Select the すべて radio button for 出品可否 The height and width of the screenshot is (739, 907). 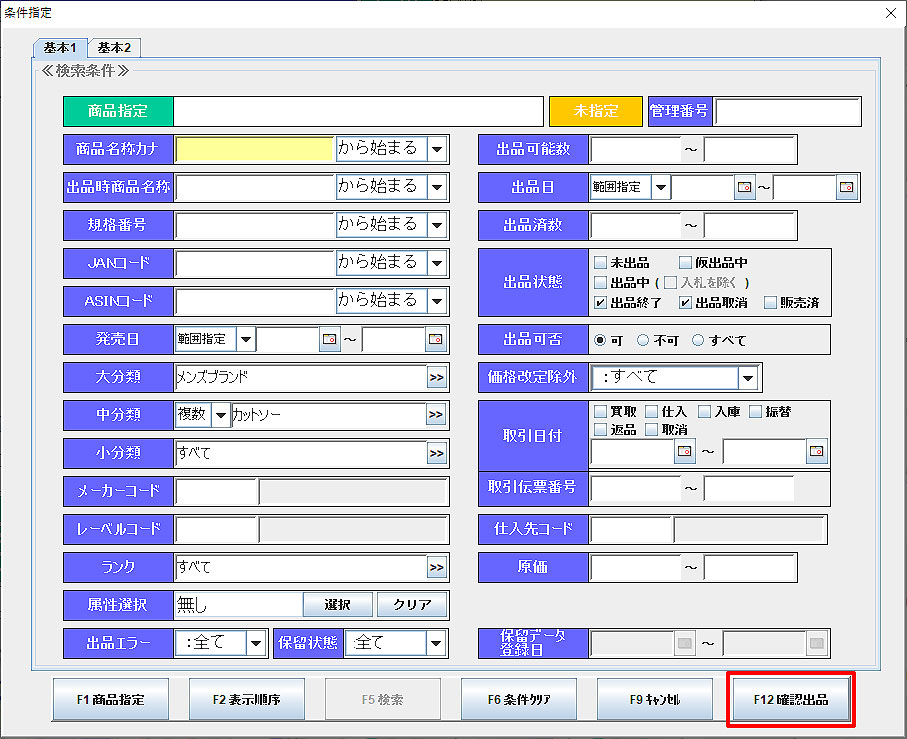[x=698, y=340]
